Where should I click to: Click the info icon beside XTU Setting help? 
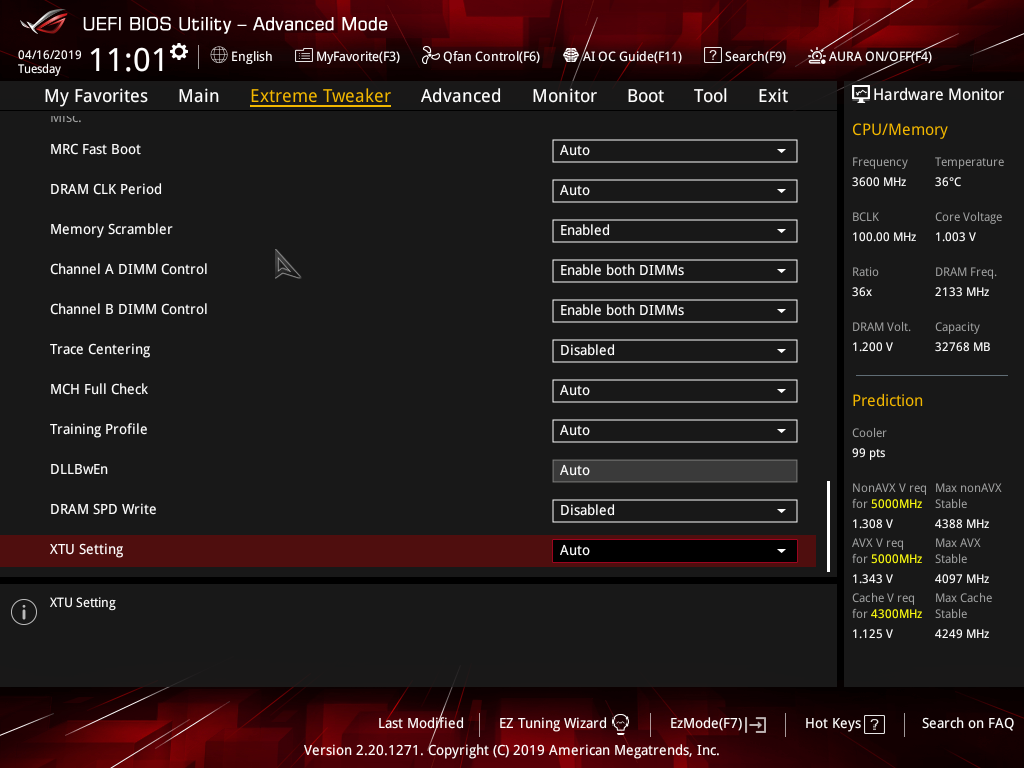pyautogui.click(x=24, y=612)
